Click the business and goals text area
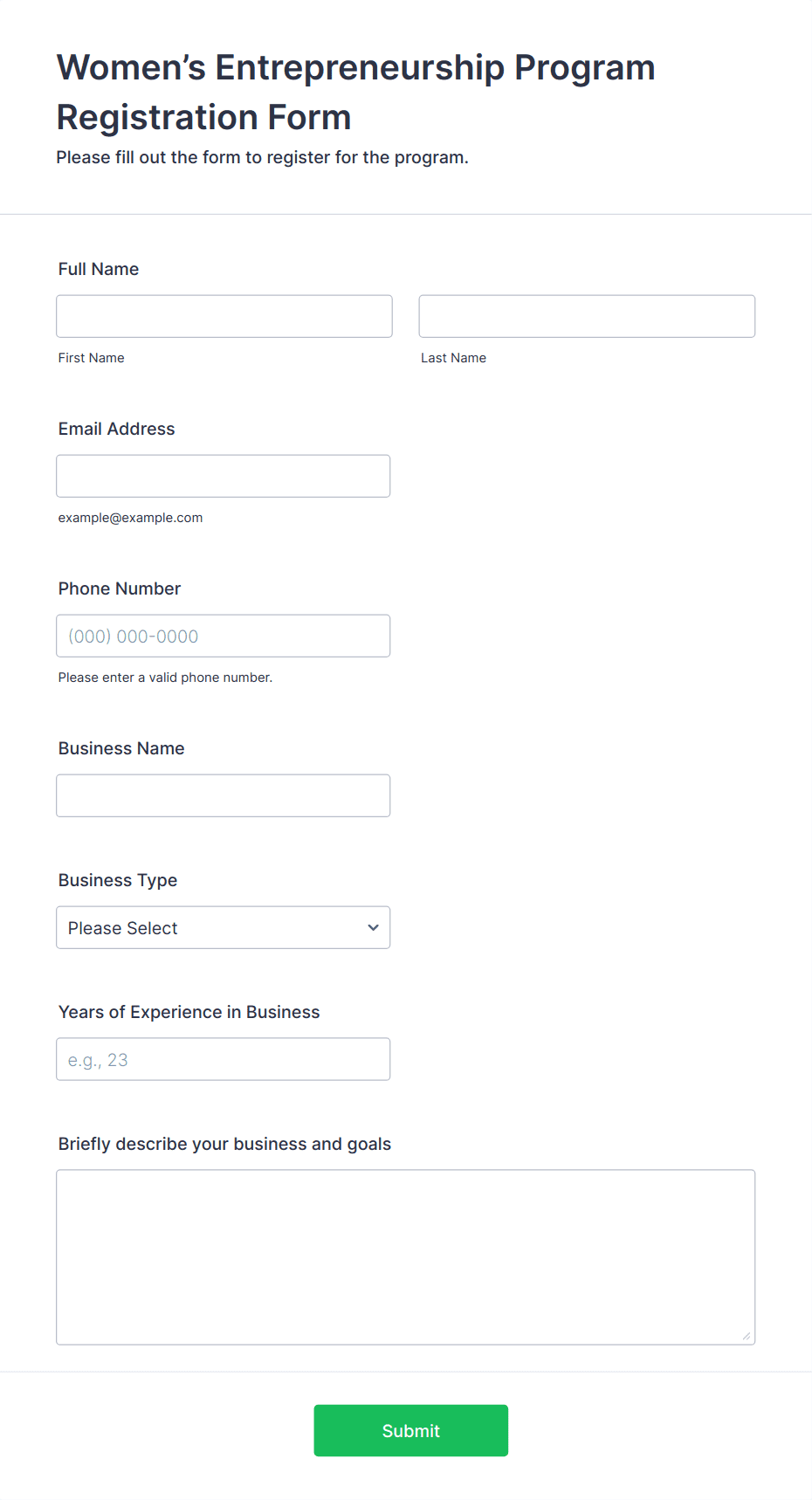The height and width of the screenshot is (1500, 812). click(x=406, y=1257)
